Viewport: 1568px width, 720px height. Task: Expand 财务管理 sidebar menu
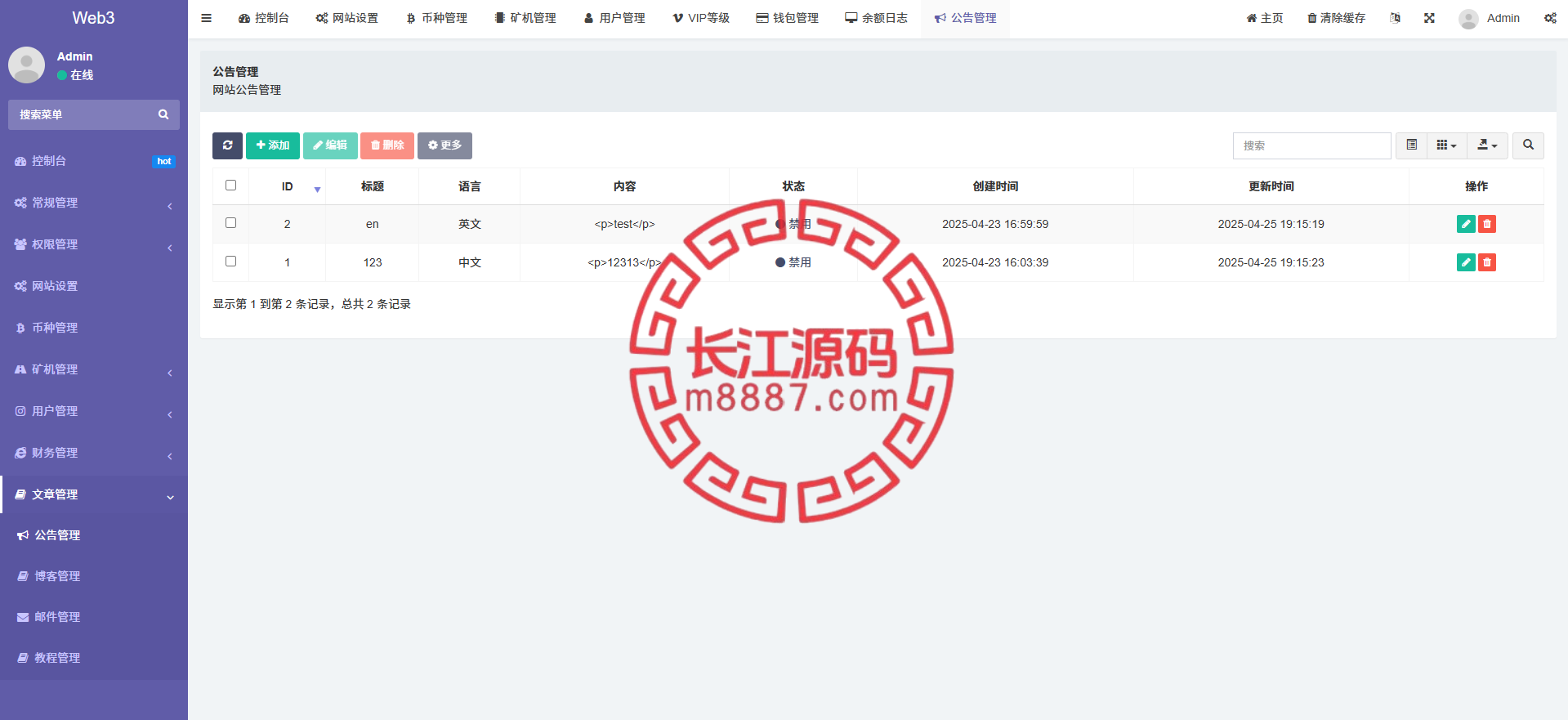[x=94, y=453]
